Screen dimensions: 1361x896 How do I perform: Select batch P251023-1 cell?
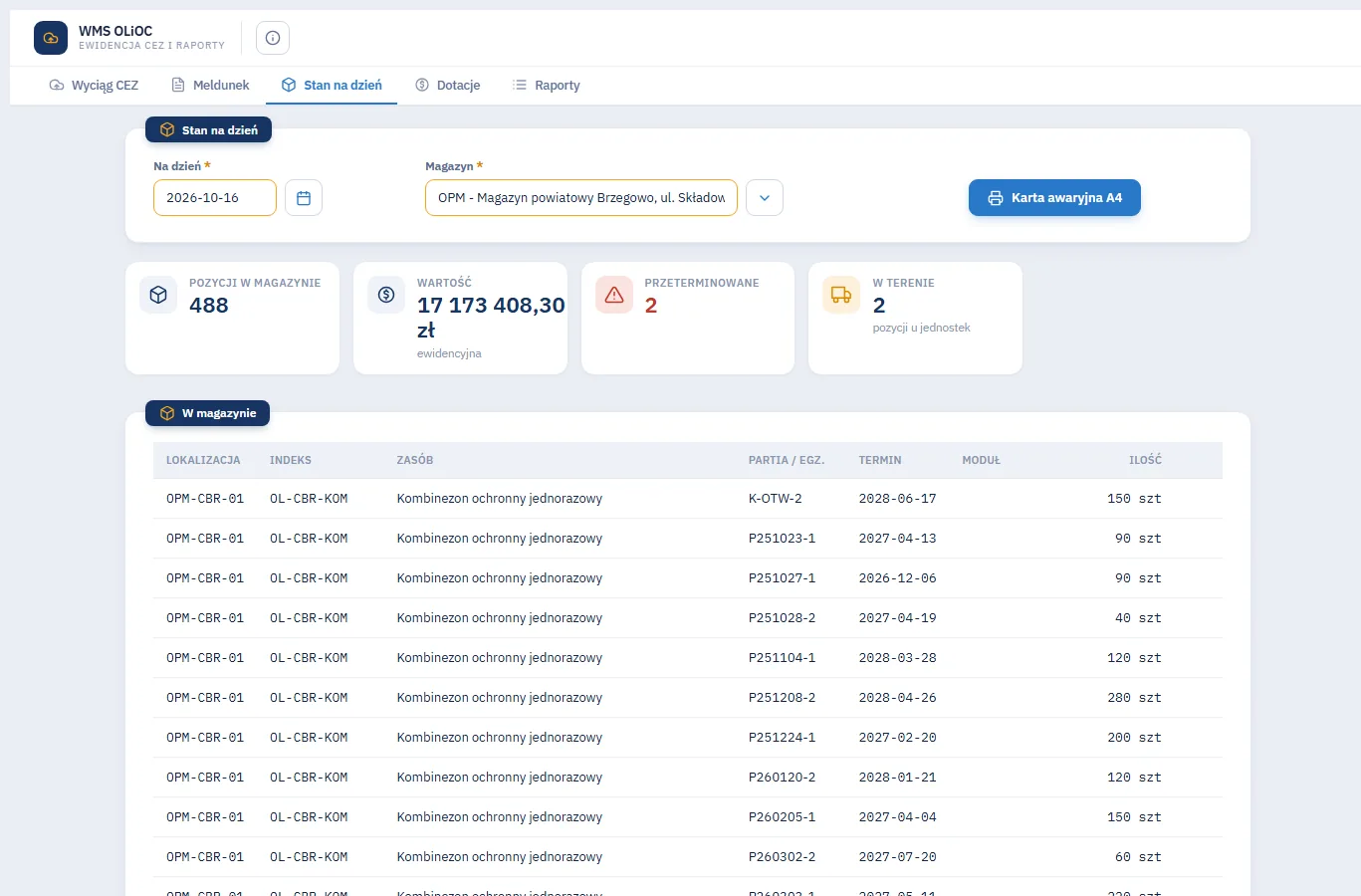click(x=783, y=539)
